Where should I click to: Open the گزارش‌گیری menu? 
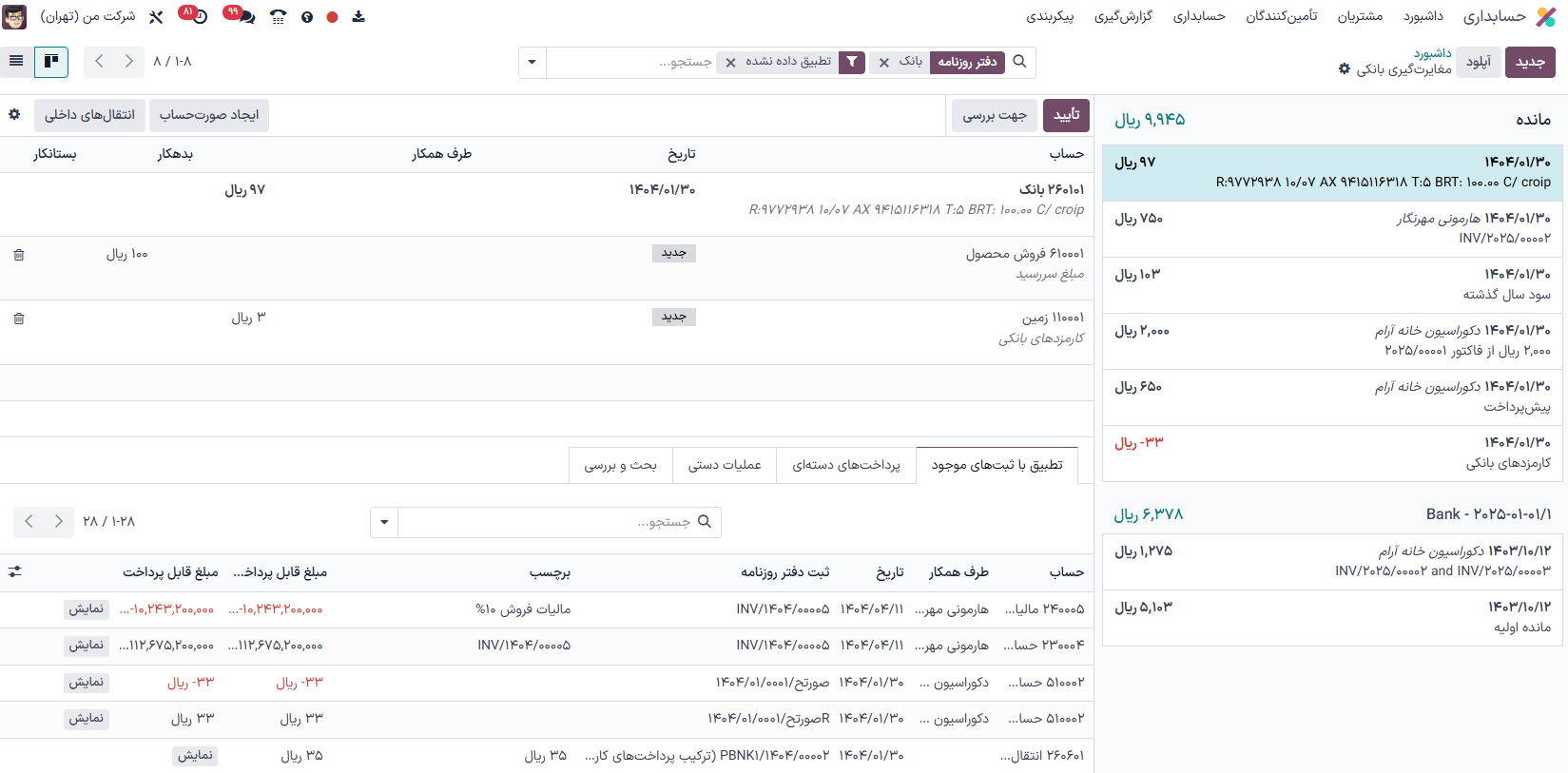click(x=1123, y=16)
